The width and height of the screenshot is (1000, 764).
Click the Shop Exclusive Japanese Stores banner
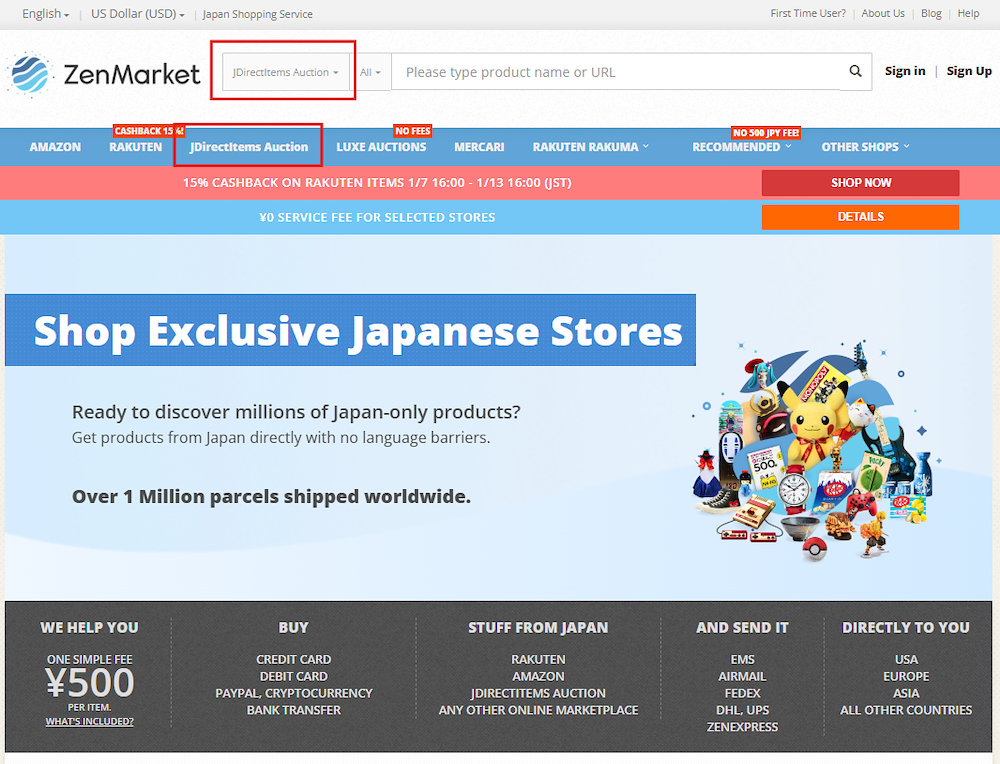(x=351, y=330)
